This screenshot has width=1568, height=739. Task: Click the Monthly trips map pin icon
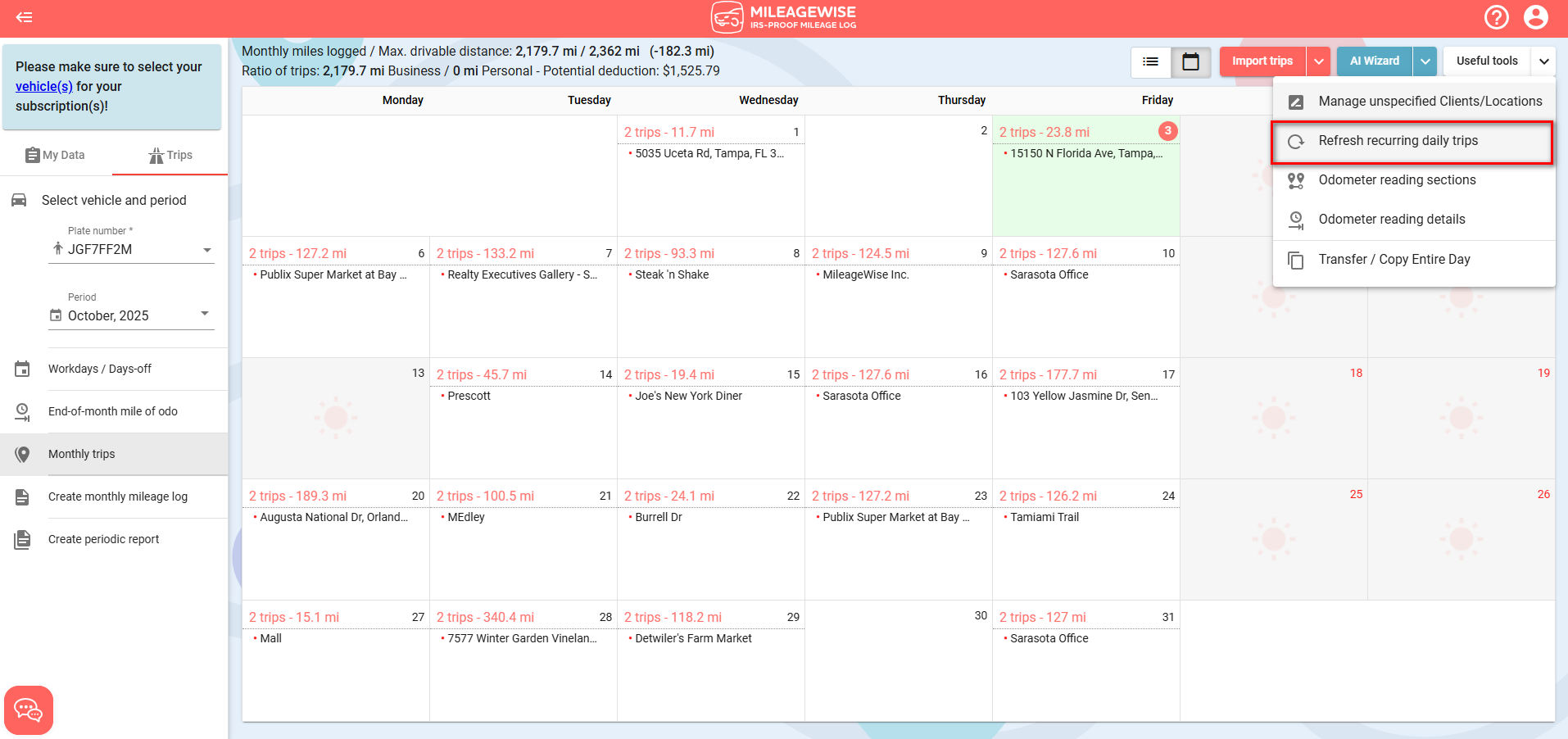pos(22,455)
